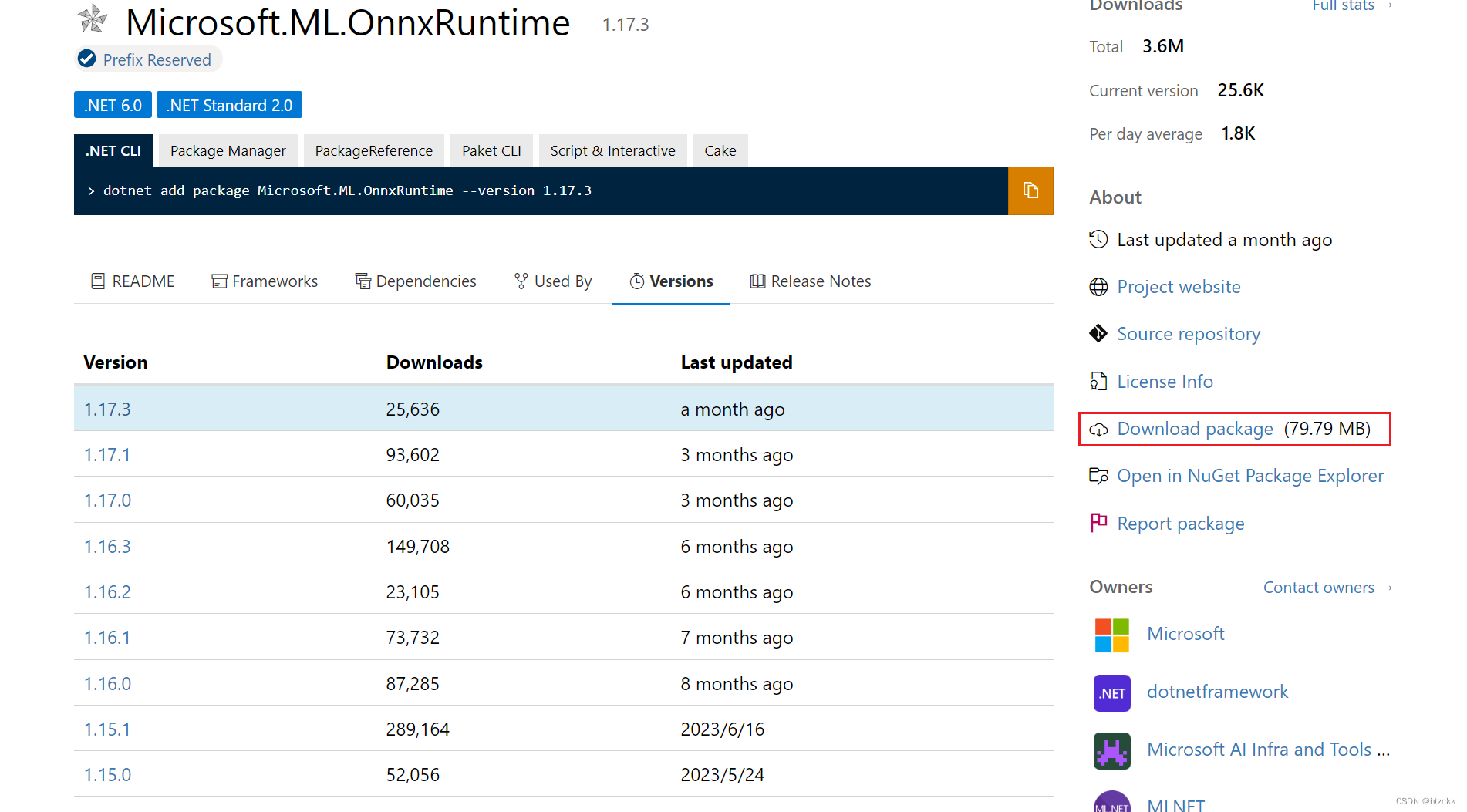
Task: Select the dotnetframework .NET avatar
Action: 1111,692
